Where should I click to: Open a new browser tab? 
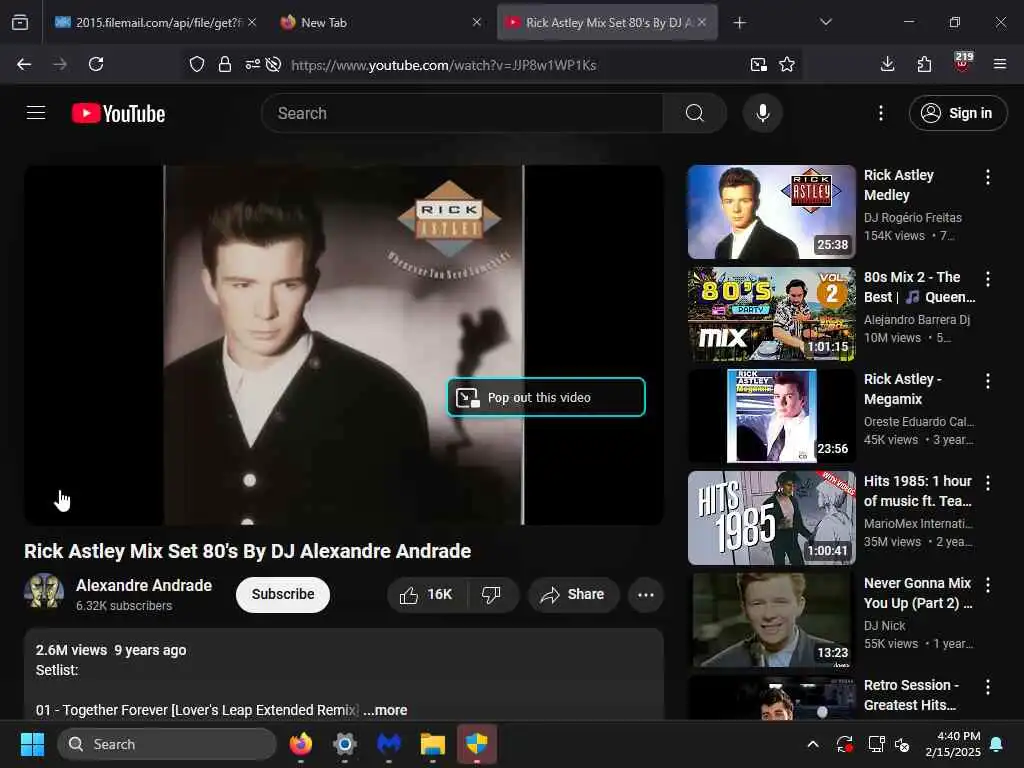(x=739, y=23)
